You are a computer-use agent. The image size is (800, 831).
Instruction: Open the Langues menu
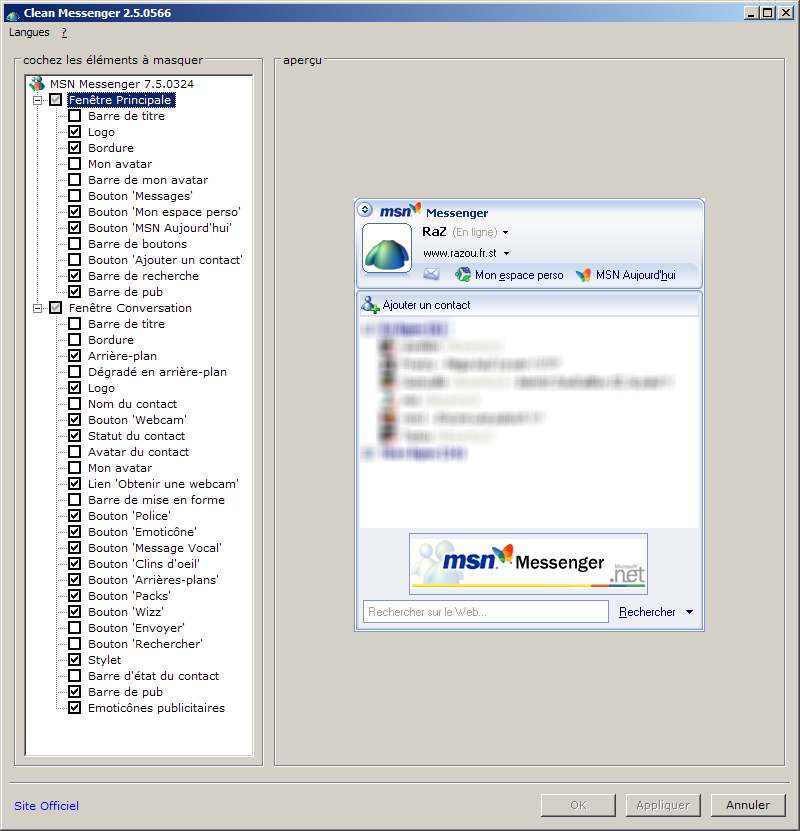coord(29,32)
